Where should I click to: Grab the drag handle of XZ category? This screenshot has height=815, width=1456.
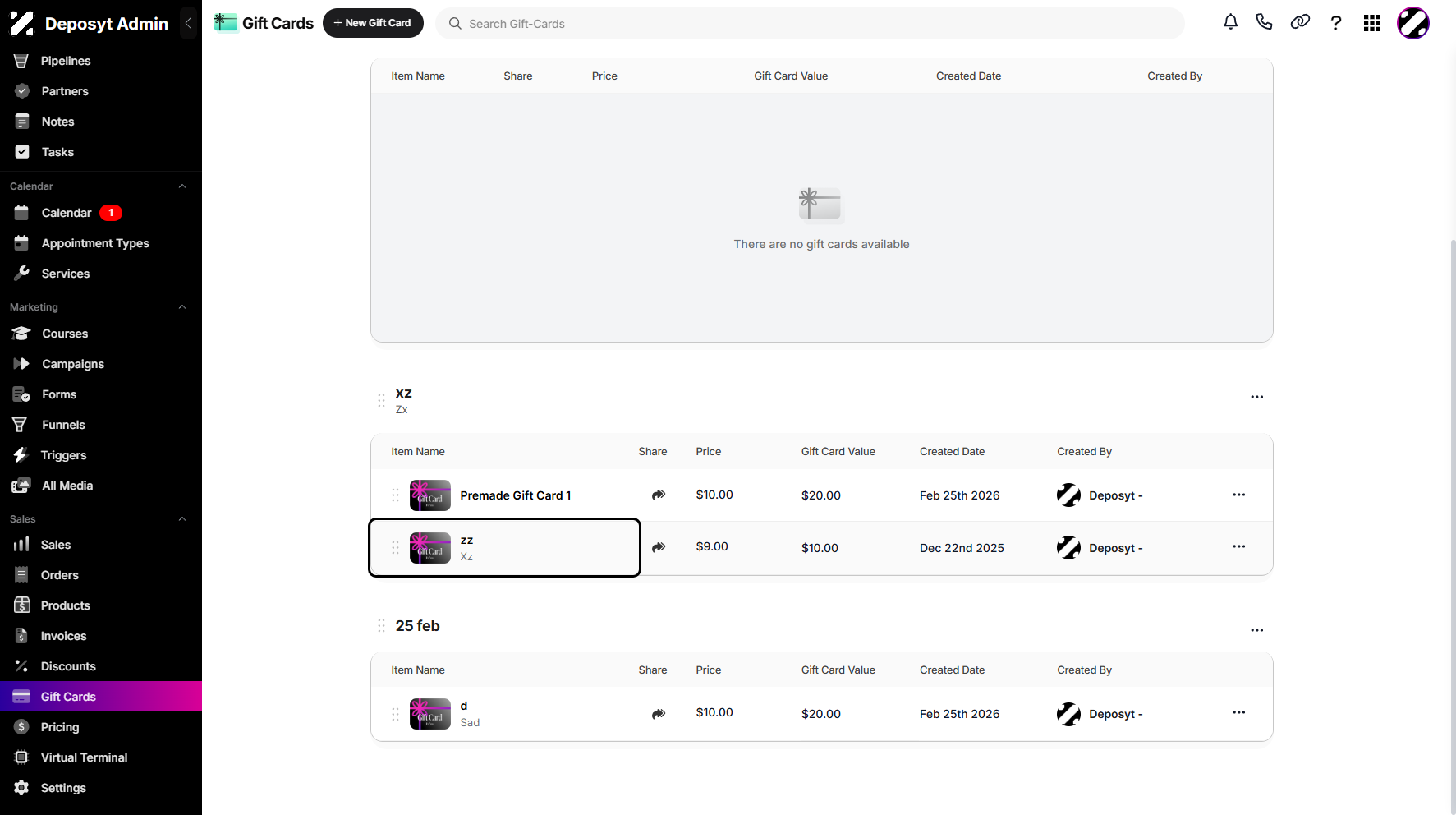pyautogui.click(x=381, y=401)
